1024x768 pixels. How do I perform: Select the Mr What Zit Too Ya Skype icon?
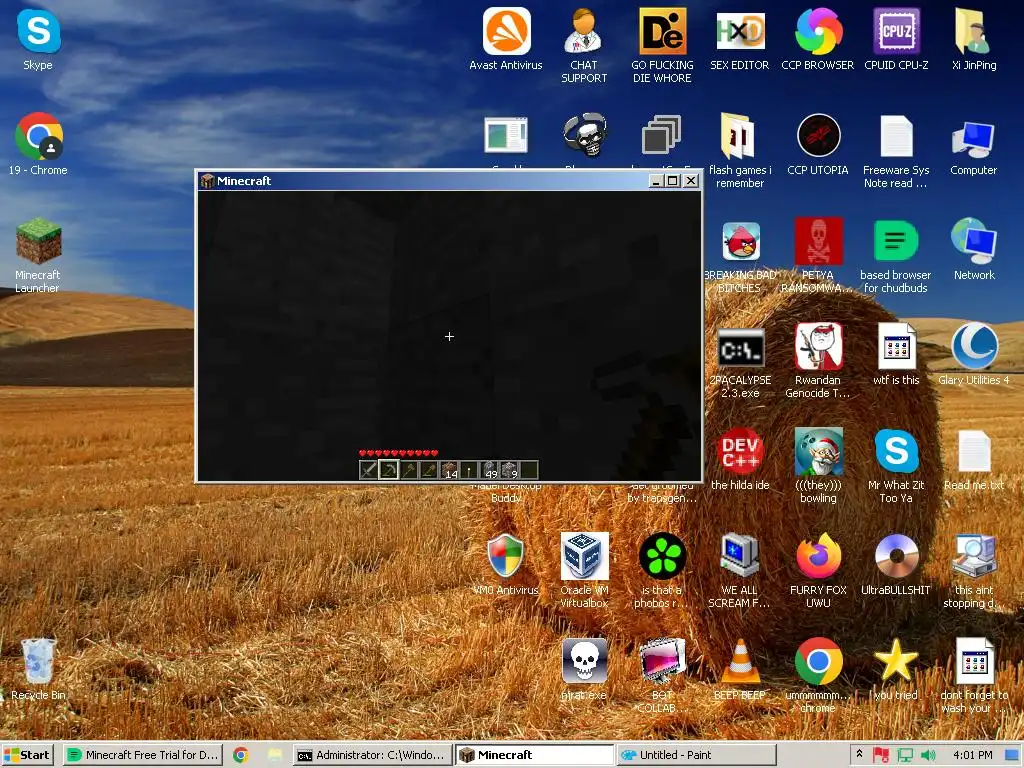896,466
